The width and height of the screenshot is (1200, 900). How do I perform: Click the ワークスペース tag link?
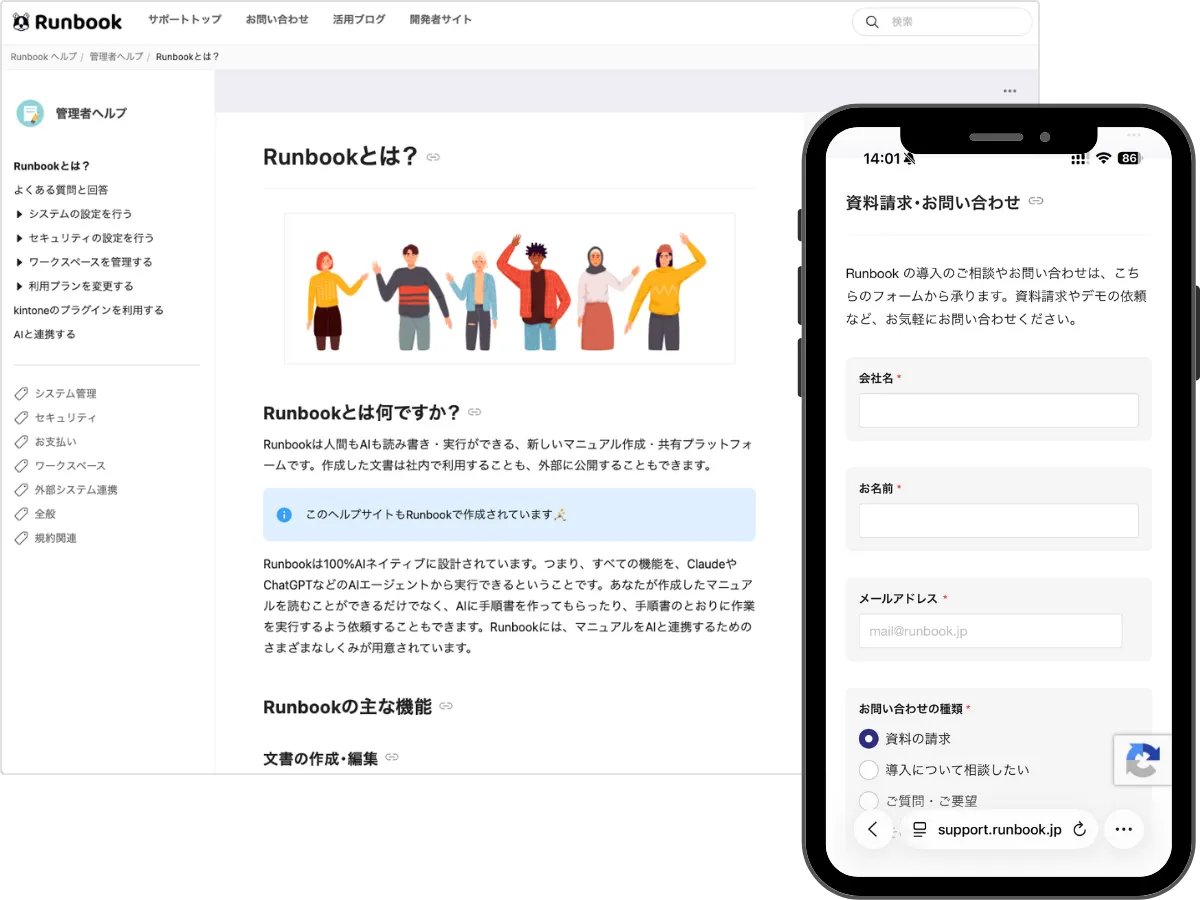(70, 466)
